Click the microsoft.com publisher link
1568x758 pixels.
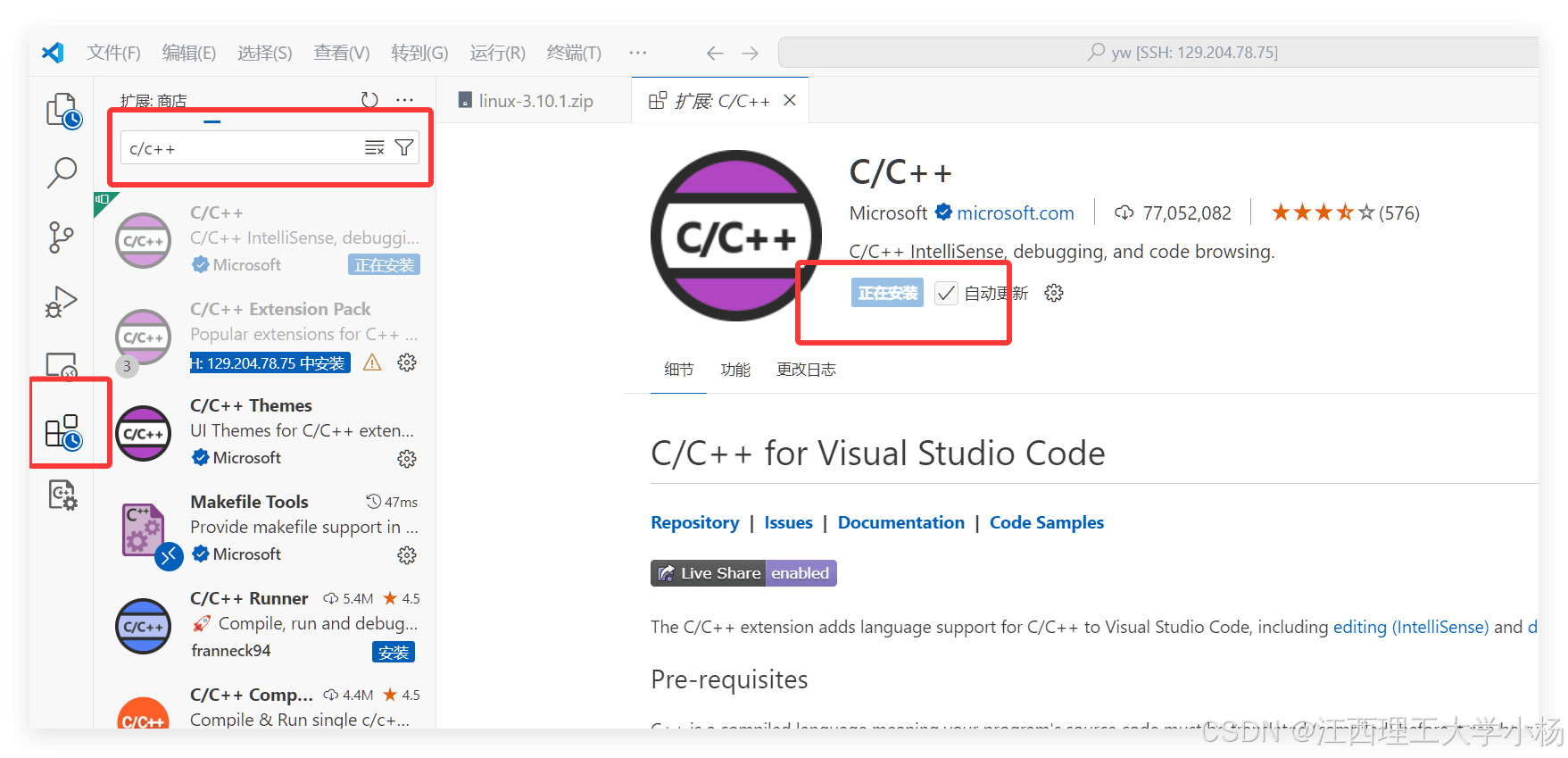pos(1015,213)
